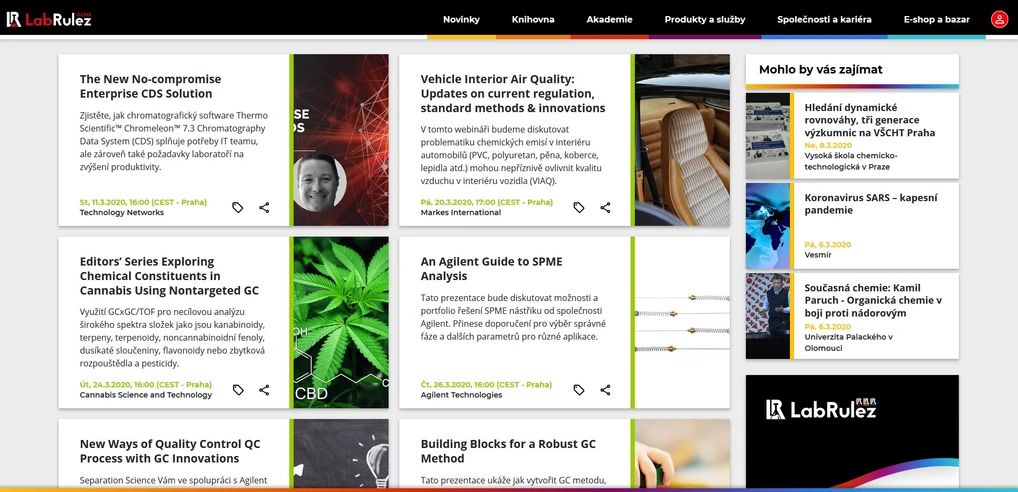Expand the E-shop a bazar menu
This screenshot has width=1018, height=492.
click(937, 19)
